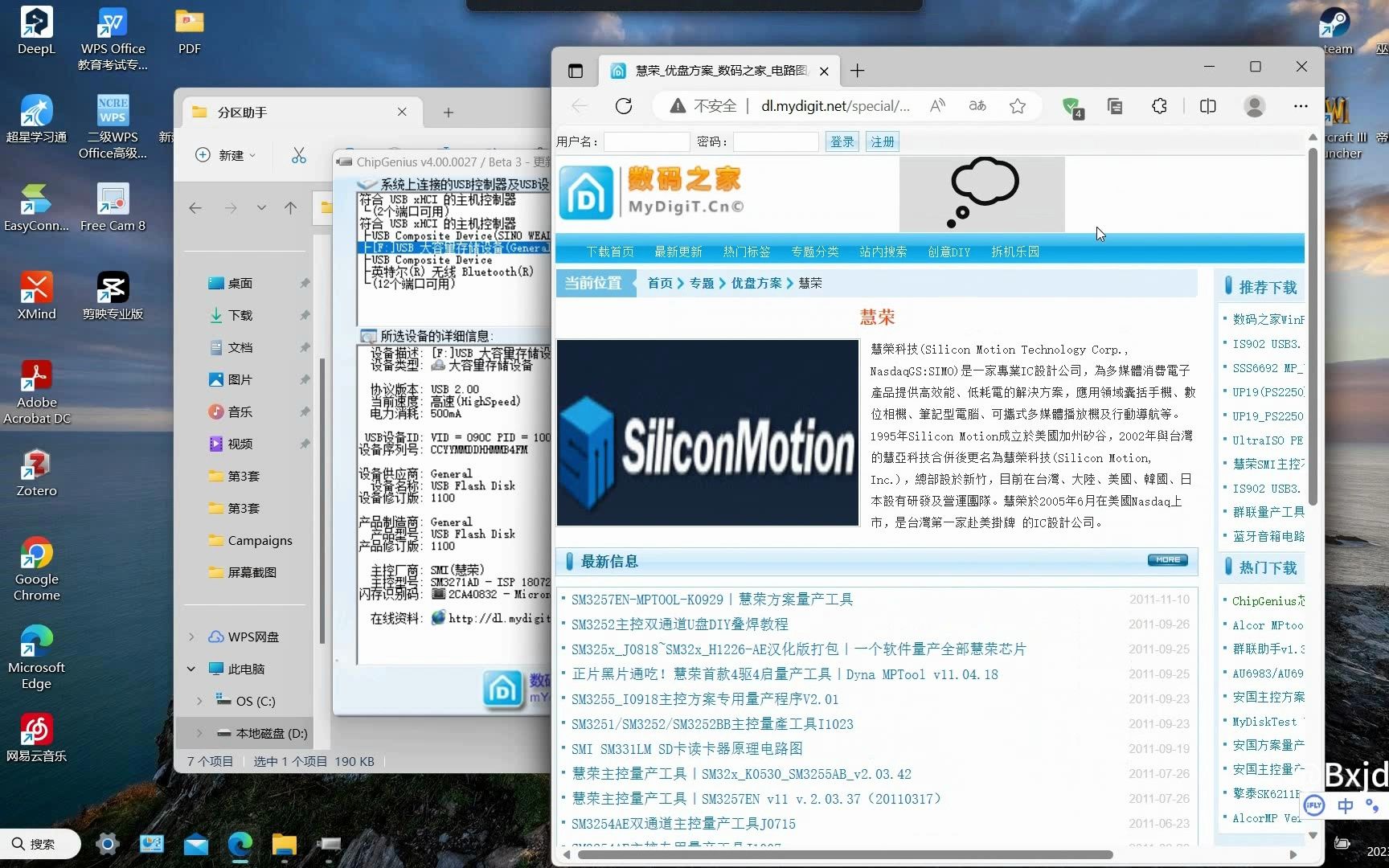Open NetEase Cloud Music desktop icon
Image resolution: width=1389 pixels, height=868 pixels.
(36, 738)
